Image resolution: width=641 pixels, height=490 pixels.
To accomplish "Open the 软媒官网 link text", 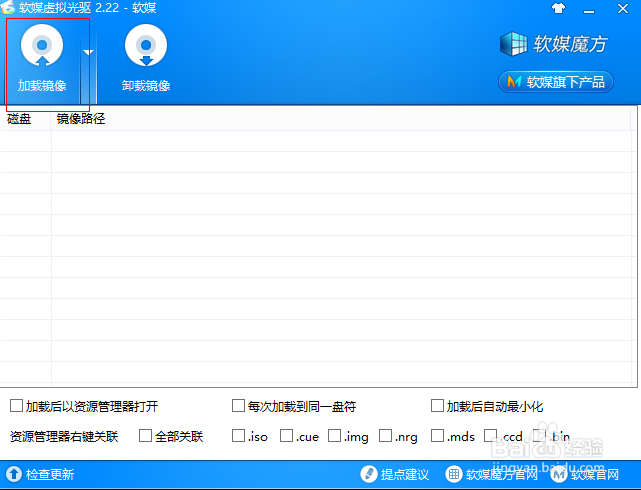I will (x=595, y=474).
